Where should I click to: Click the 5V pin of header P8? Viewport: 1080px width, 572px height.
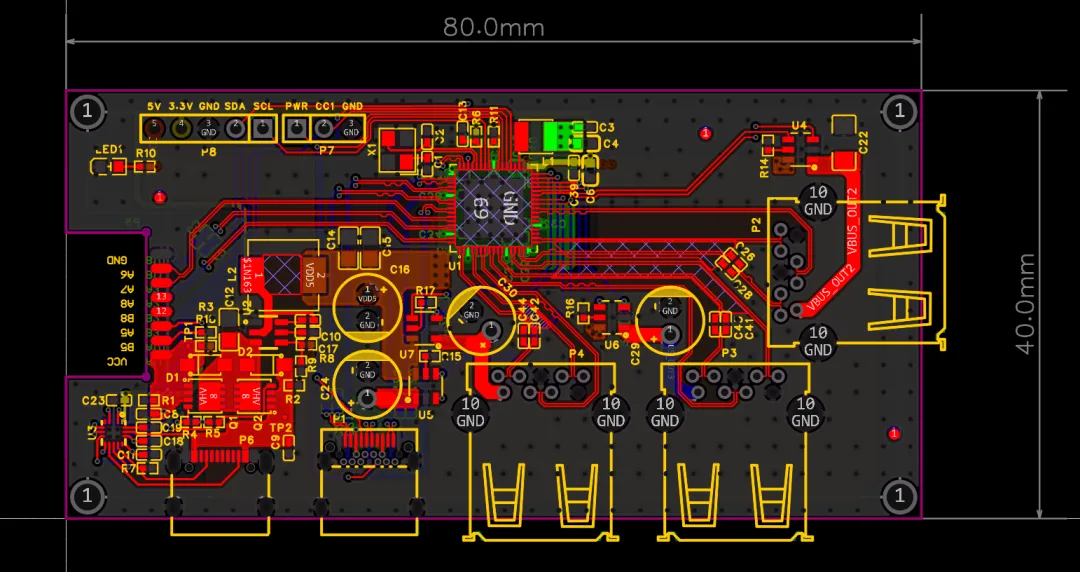[x=154, y=128]
